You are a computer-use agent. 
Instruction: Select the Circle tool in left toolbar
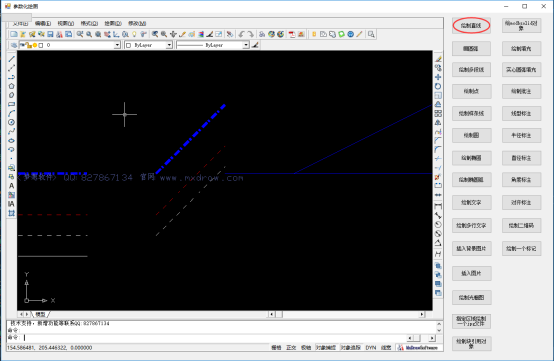click(x=11, y=122)
